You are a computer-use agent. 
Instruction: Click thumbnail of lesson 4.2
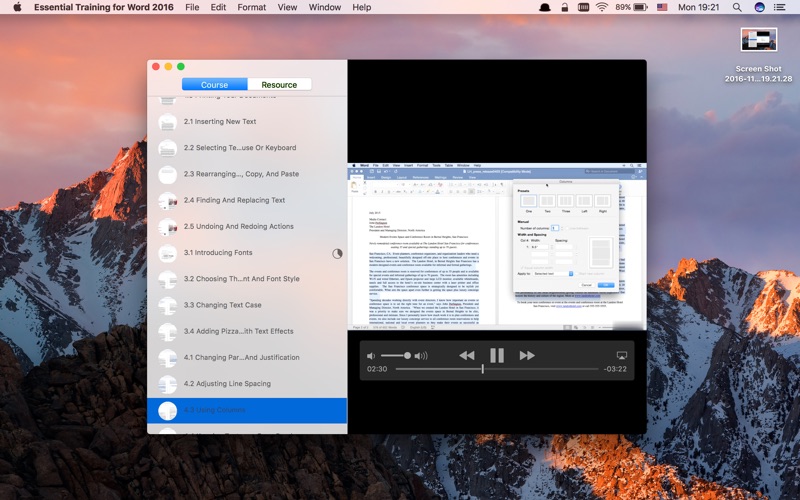167,384
